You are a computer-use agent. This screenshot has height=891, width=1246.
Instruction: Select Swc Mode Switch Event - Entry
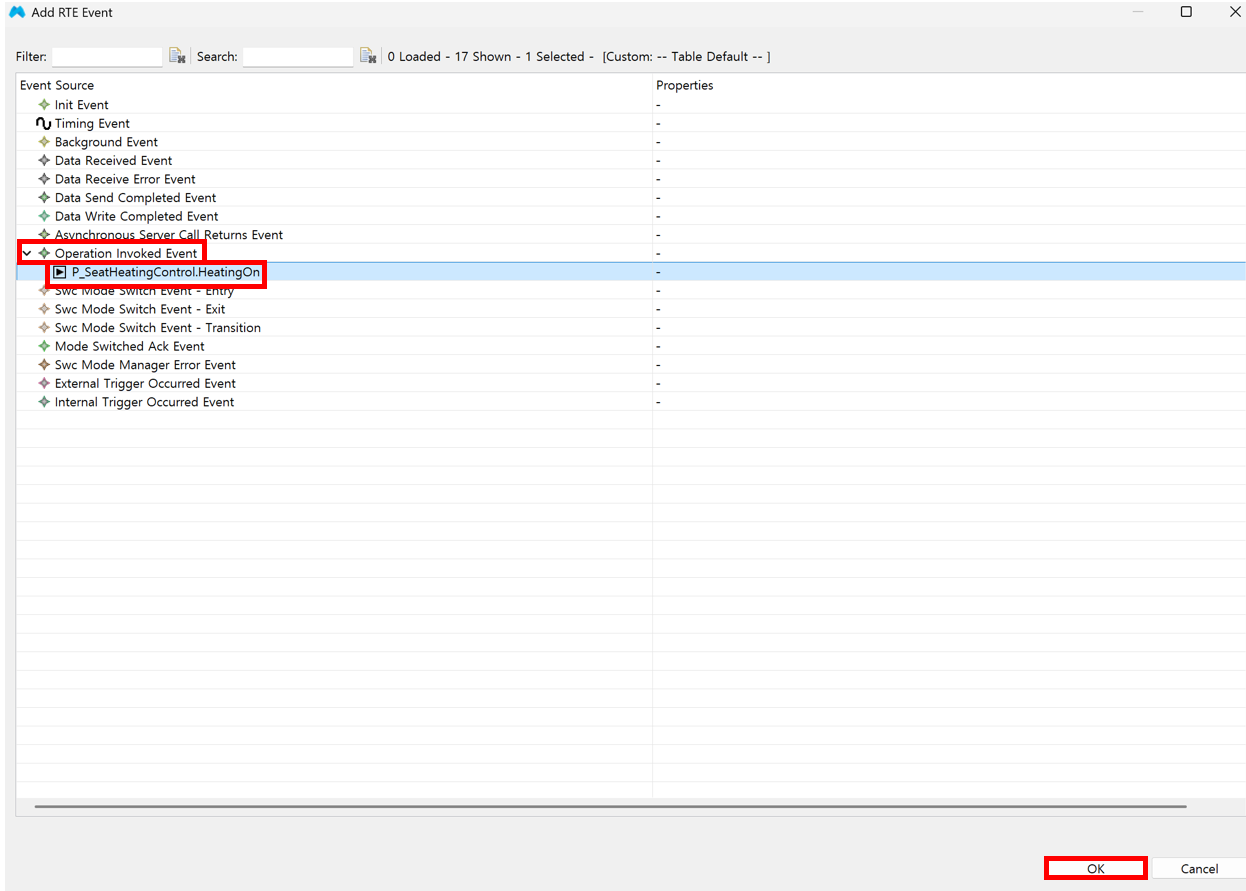coord(631,291)
